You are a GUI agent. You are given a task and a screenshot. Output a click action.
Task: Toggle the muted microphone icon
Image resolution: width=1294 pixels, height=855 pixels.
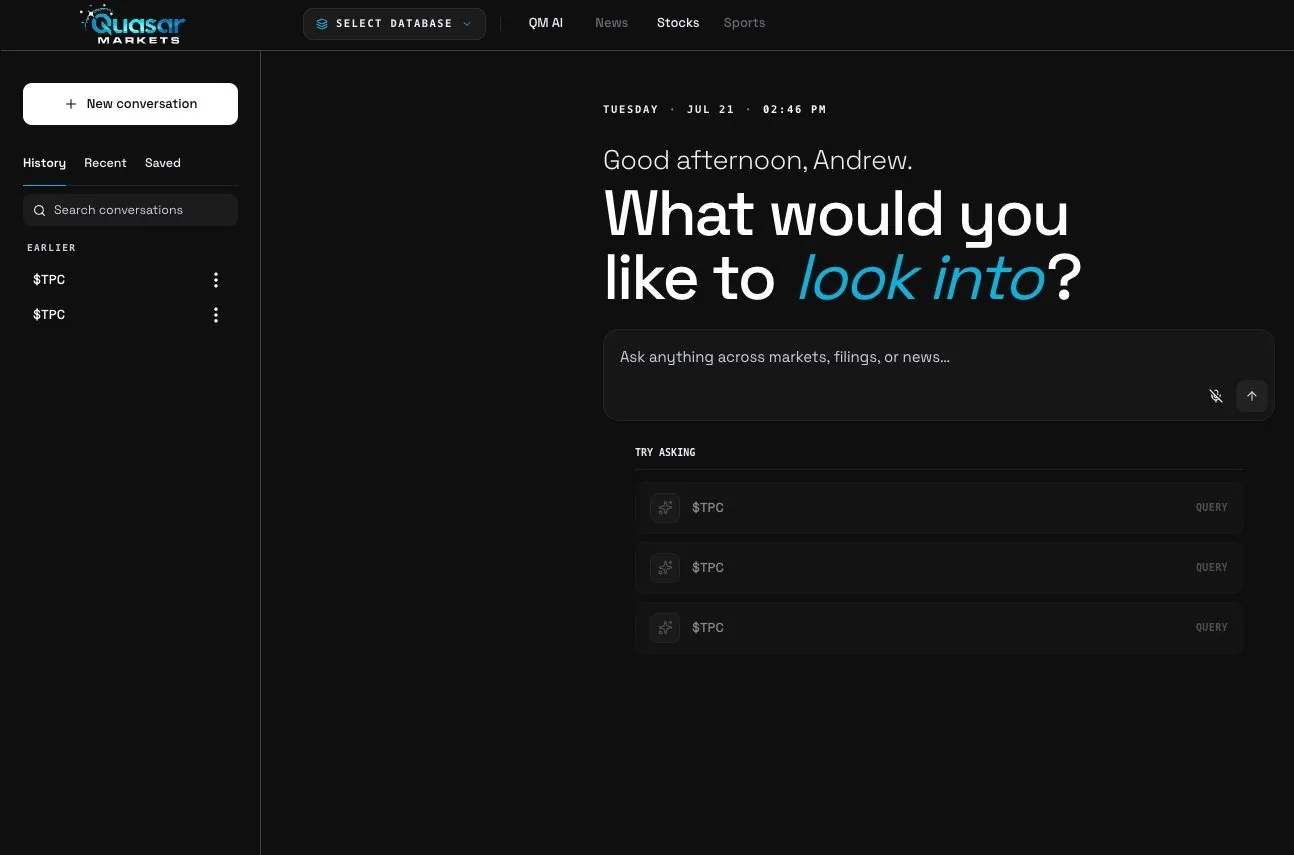click(1216, 396)
